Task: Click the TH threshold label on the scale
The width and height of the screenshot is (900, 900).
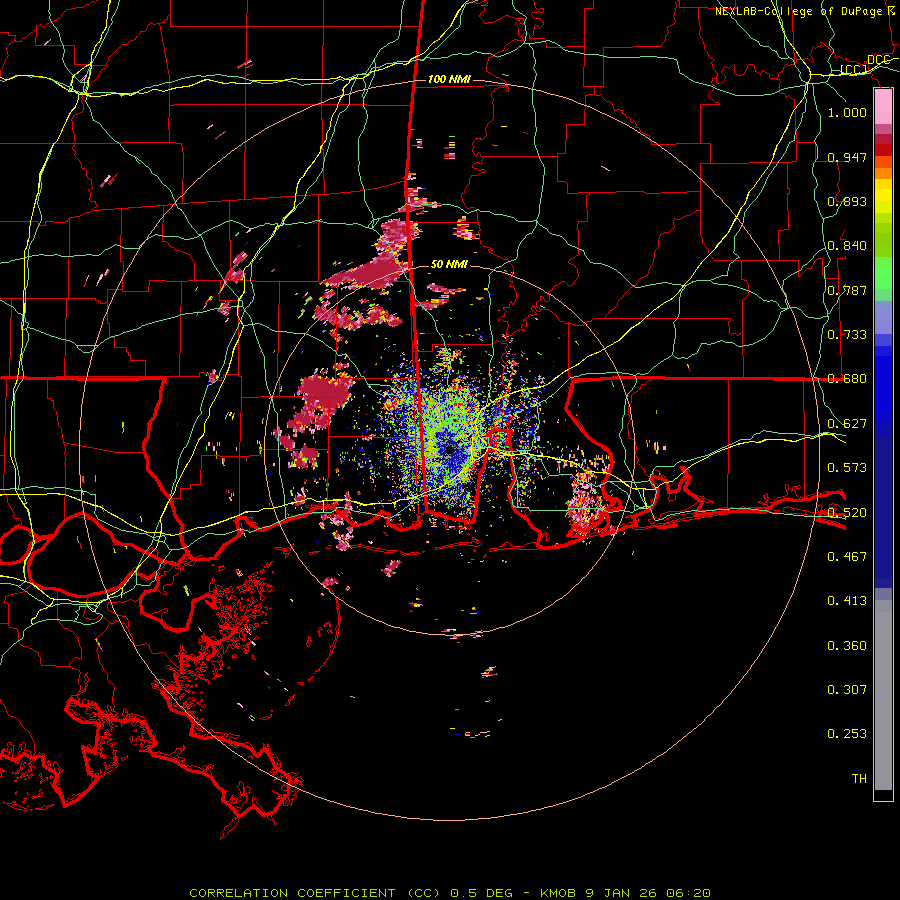Action: click(x=859, y=779)
